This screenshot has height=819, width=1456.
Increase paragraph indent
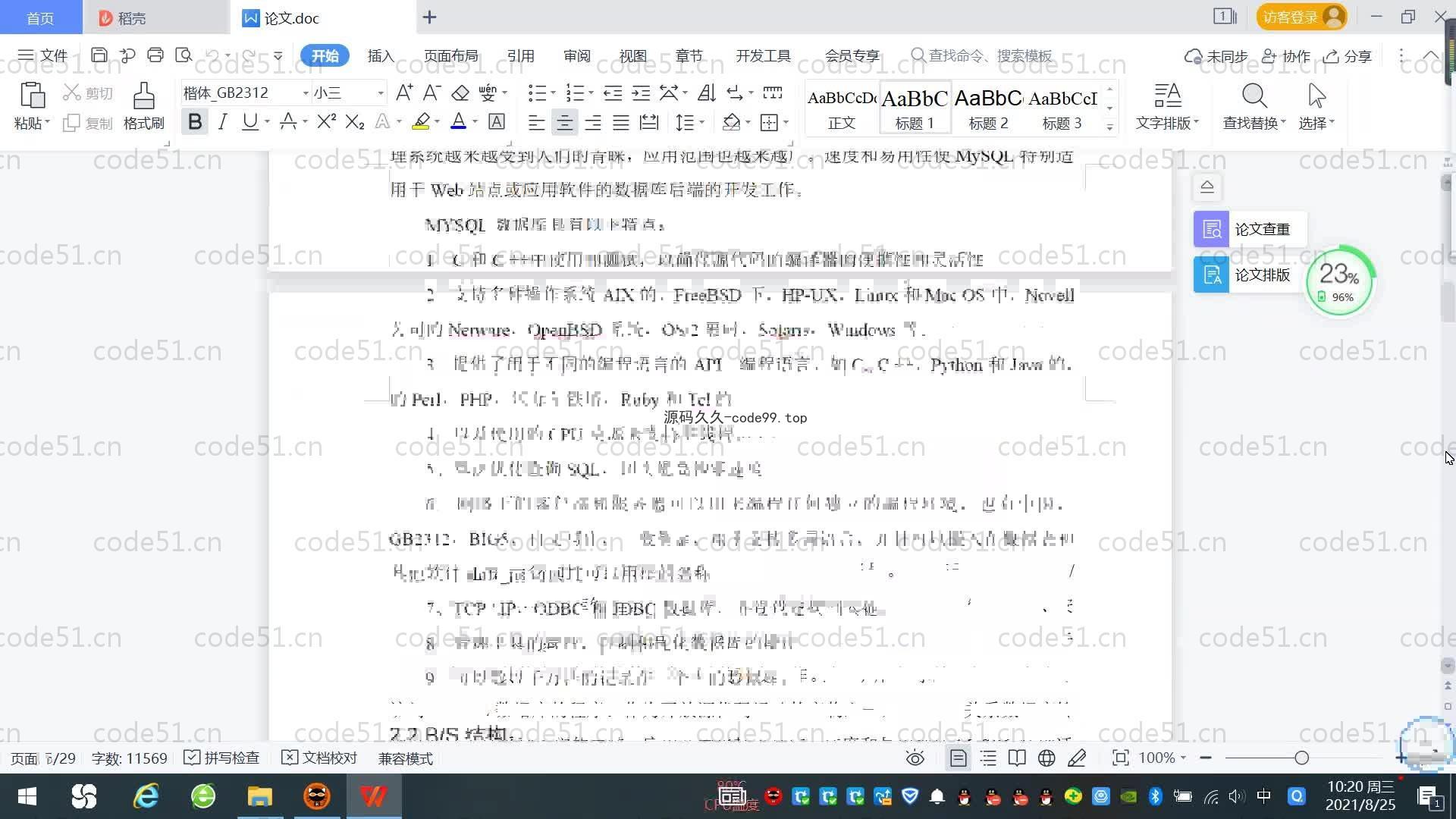[642, 93]
